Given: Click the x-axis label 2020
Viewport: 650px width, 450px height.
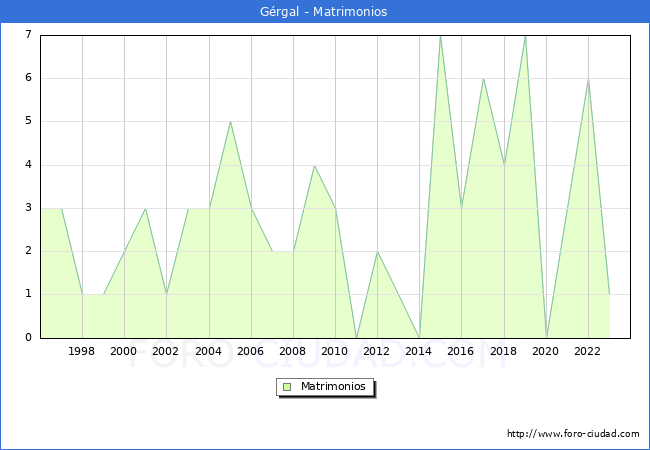Looking at the screenshot, I should 546,351.
